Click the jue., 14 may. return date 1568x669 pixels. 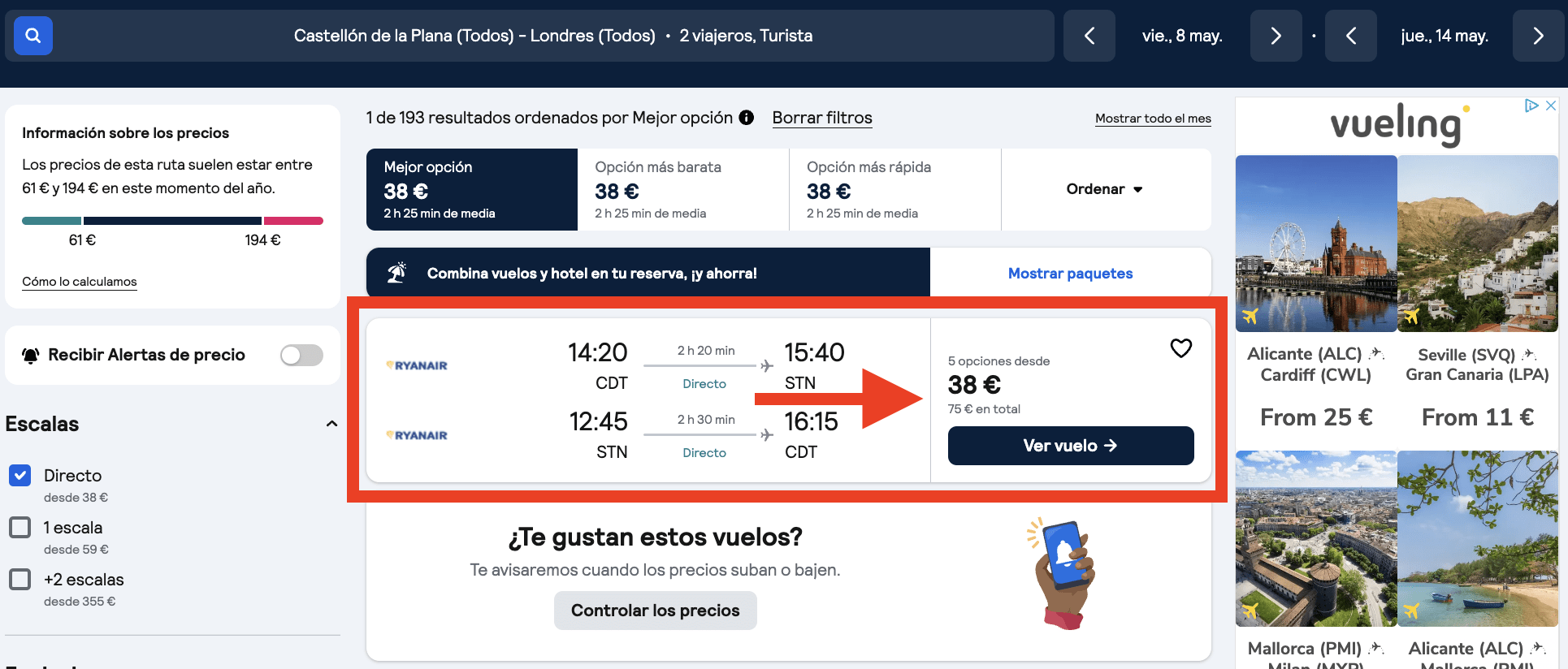point(1445,36)
